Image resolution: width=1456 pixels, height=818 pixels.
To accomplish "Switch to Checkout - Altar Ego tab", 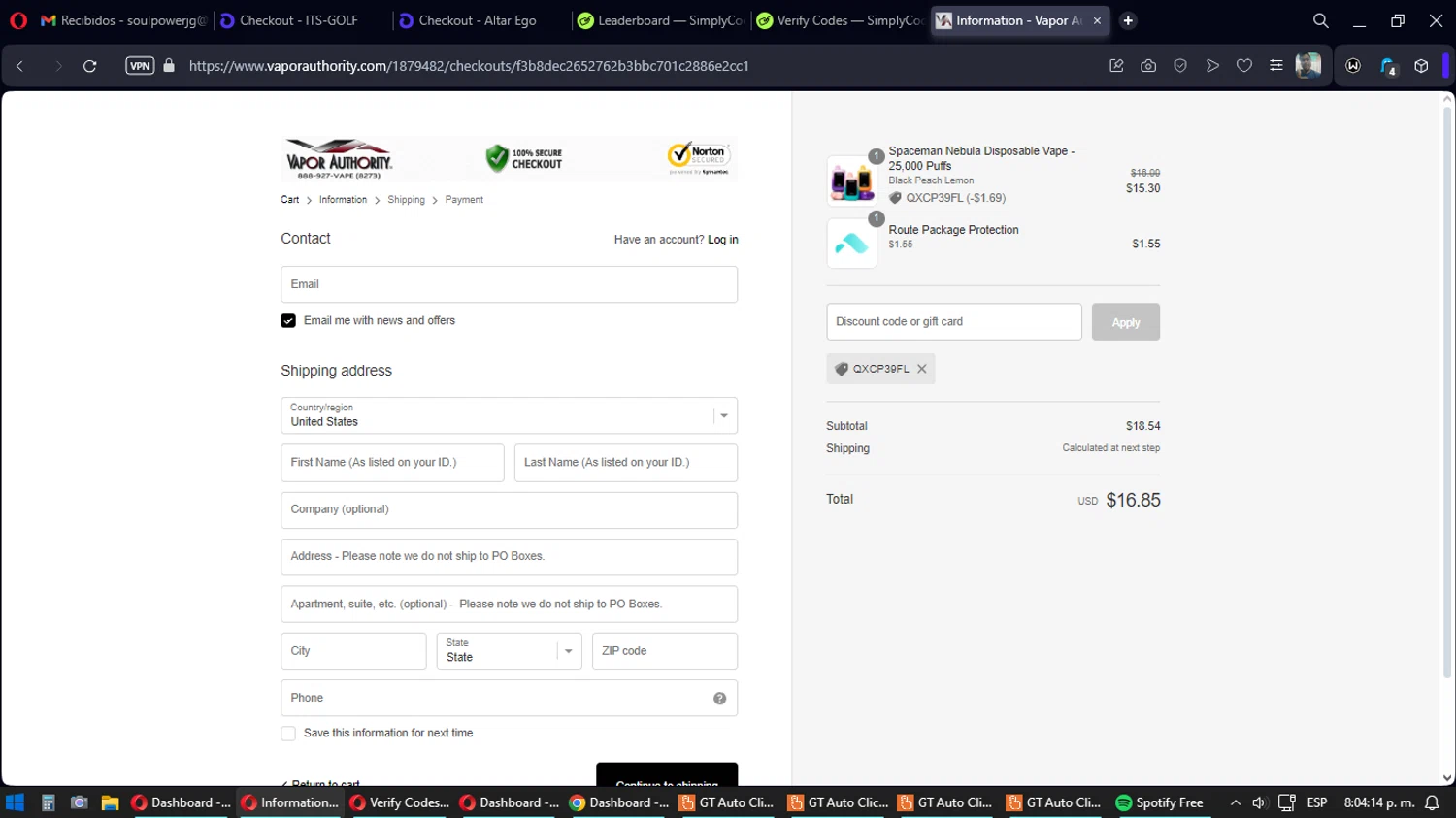I will 481,20.
